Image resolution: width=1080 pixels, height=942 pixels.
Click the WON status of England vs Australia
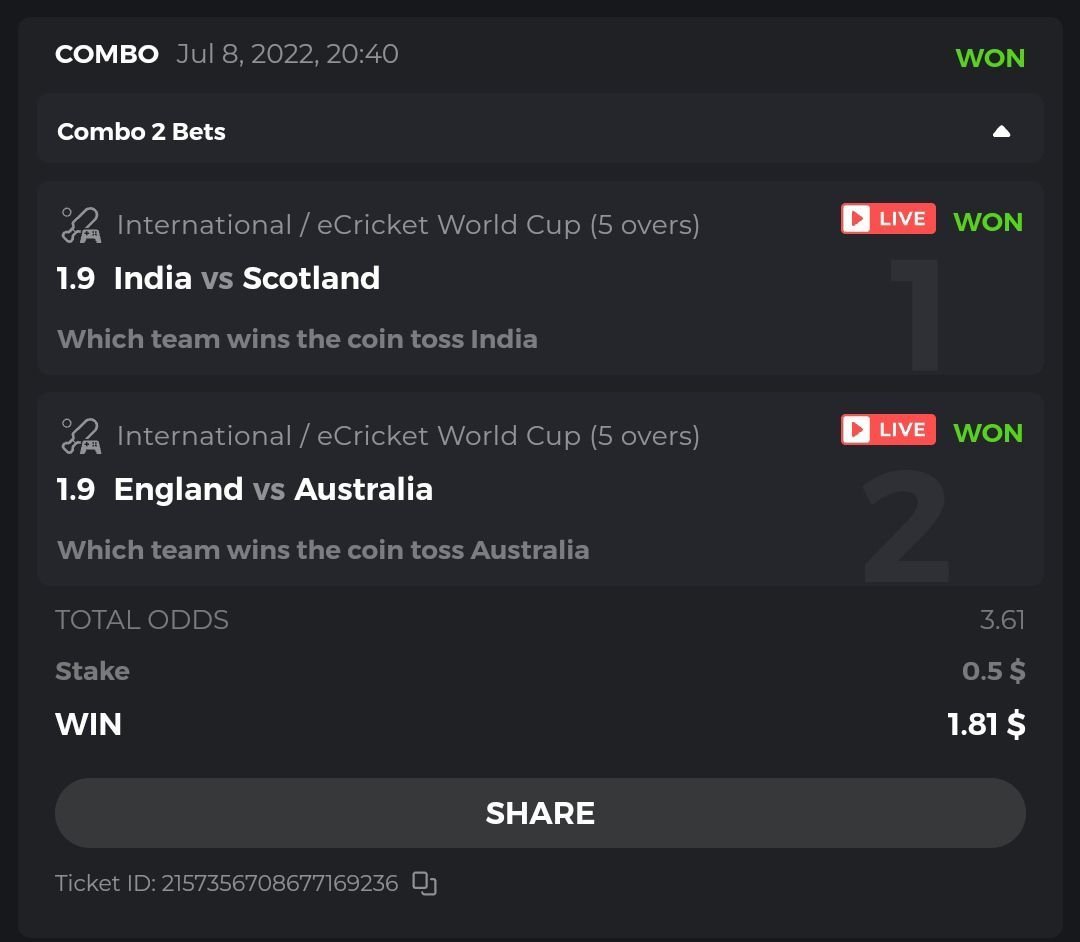click(988, 433)
